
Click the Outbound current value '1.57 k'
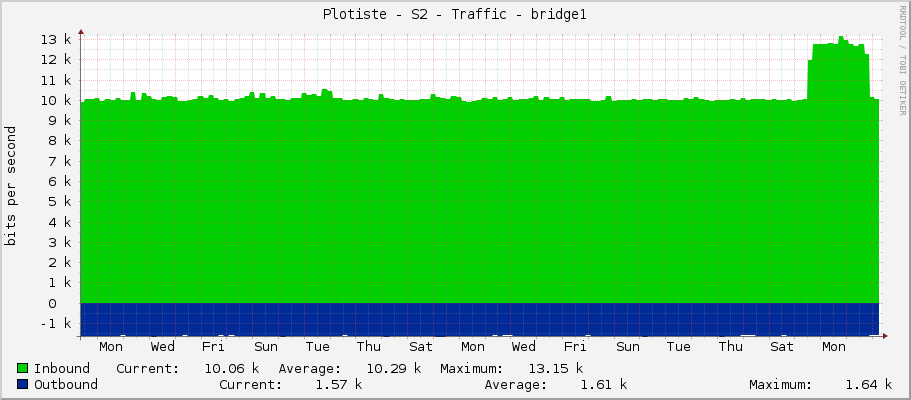pos(339,384)
